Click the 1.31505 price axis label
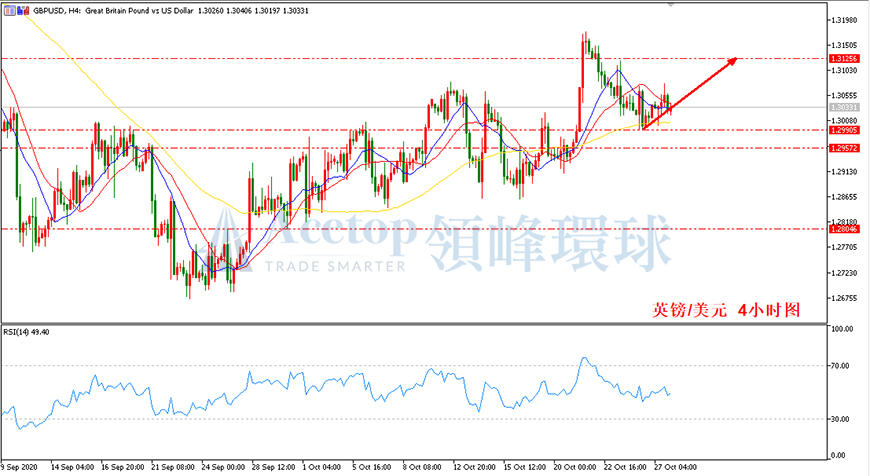Screen dimensions: 870x476 pos(844,45)
